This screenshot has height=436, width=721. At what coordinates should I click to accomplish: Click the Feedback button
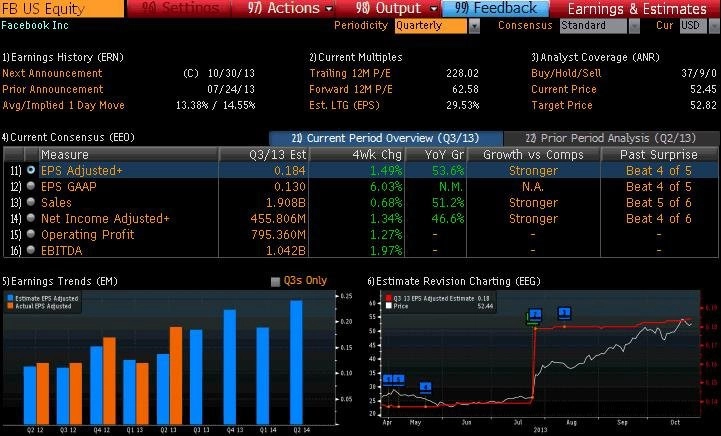click(495, 8)
